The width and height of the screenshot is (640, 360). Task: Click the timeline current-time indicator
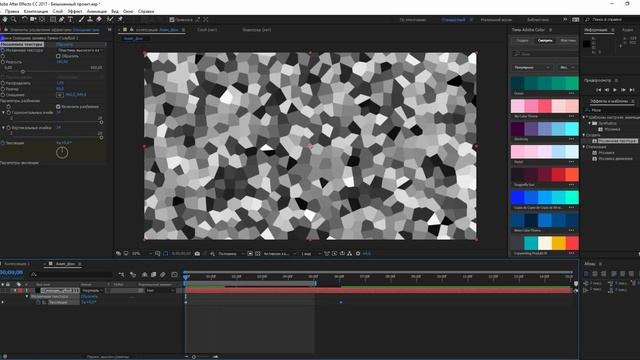click(186, 277)
